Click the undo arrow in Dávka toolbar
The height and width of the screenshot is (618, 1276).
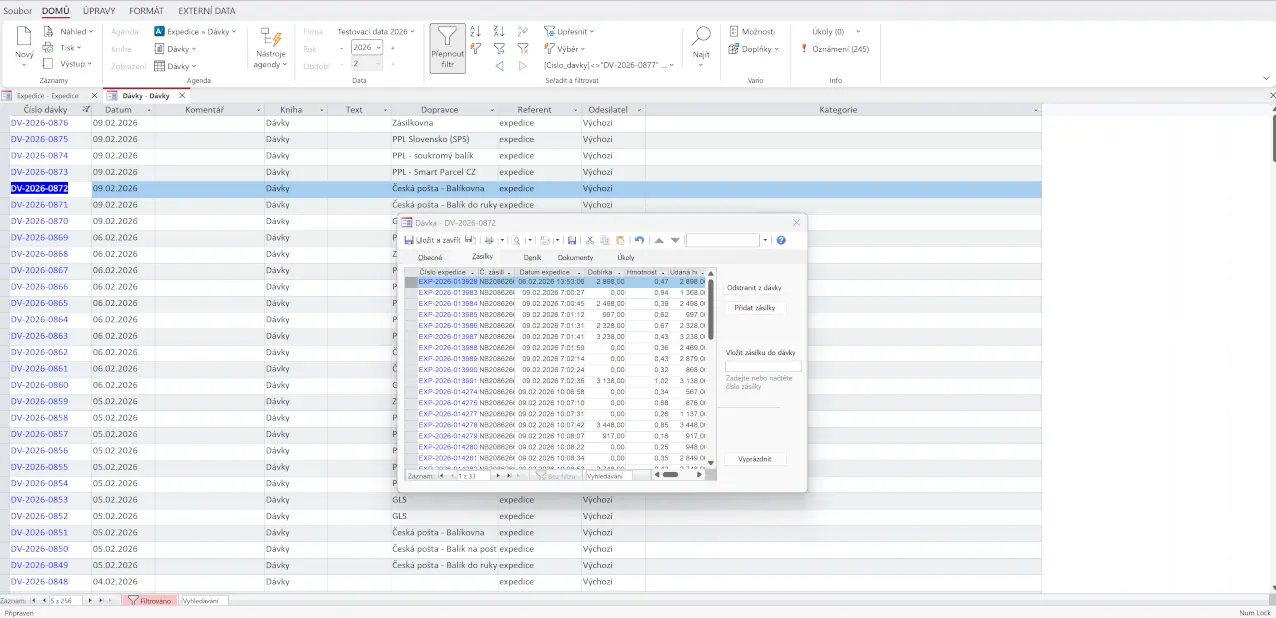point(639,240)
